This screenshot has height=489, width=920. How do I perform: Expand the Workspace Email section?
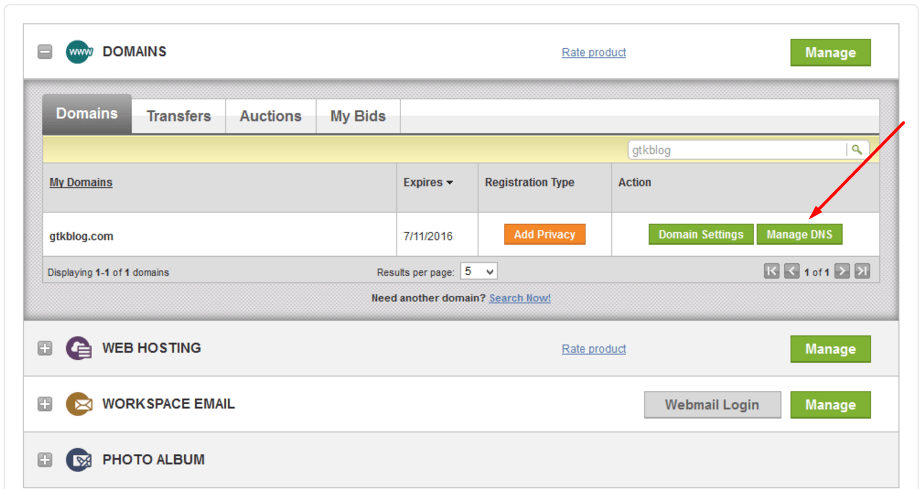click(x=45, y=404)
